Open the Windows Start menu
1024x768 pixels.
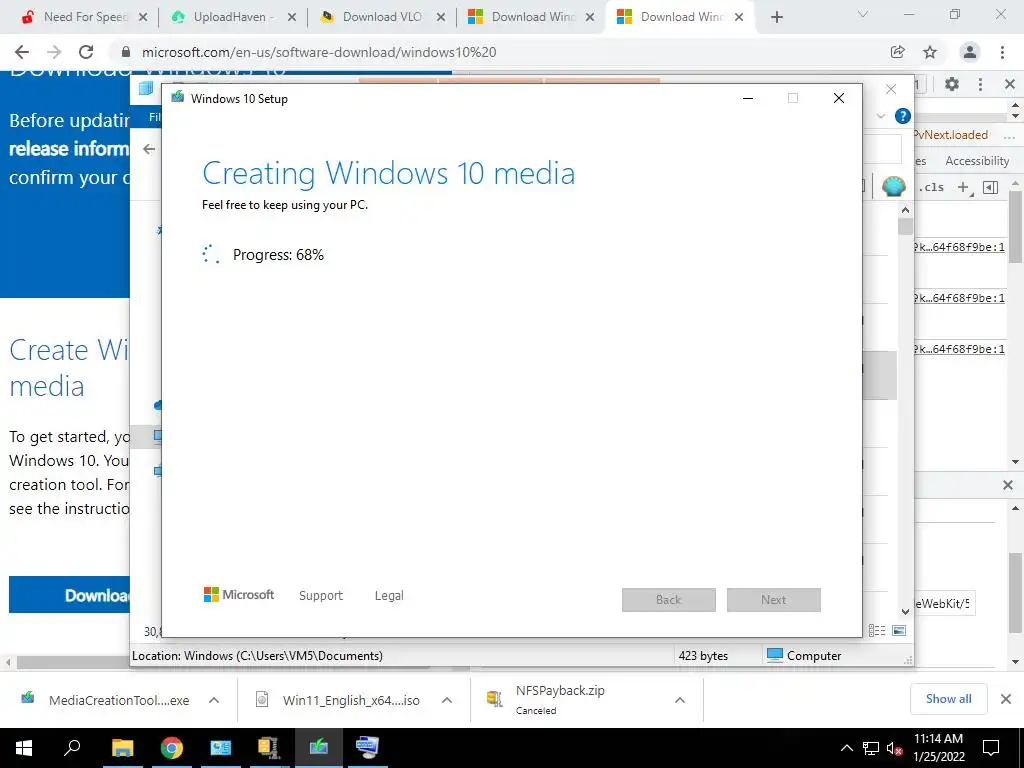pyautogui.click(x=24, y=748)
